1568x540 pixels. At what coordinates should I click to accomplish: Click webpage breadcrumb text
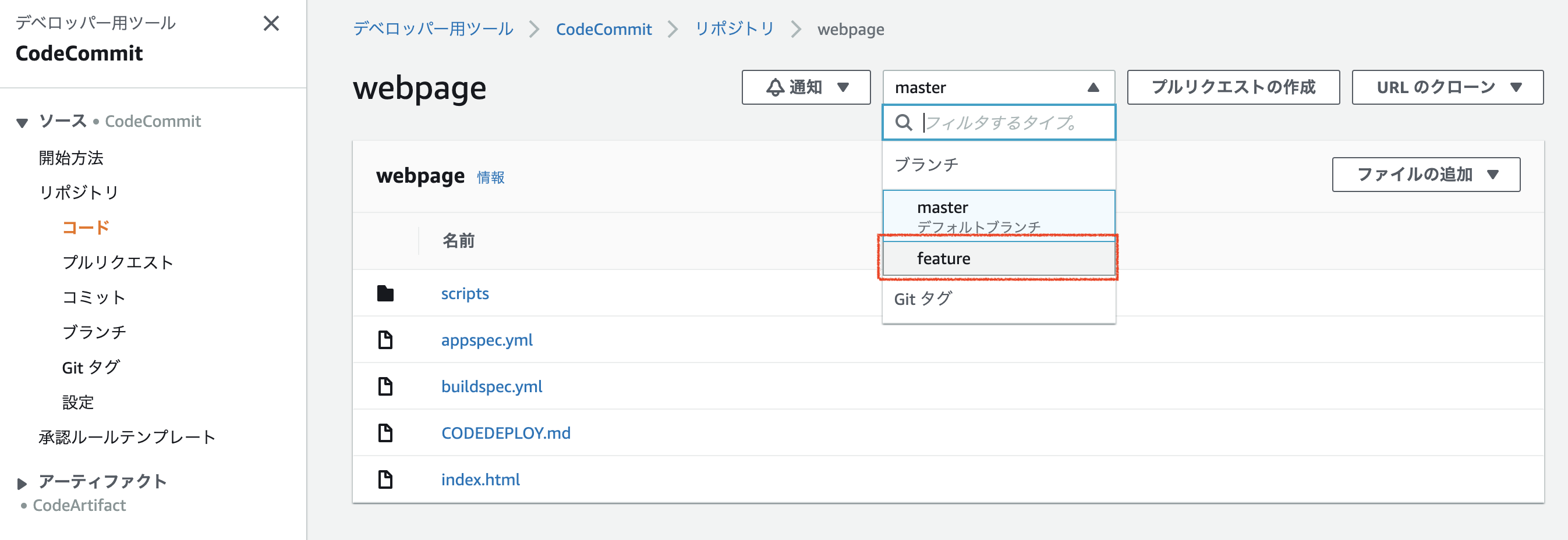click(850, 29)
